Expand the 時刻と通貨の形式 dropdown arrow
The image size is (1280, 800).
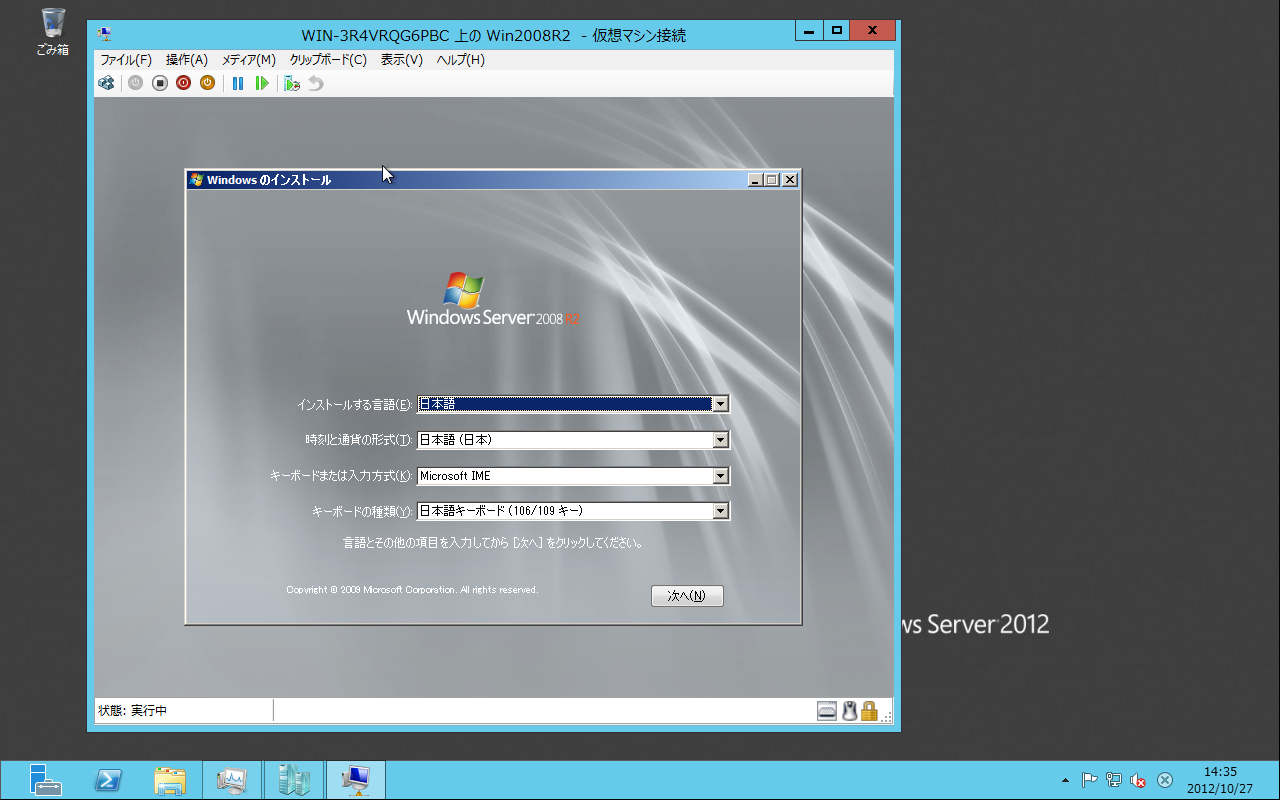(x=720, y=440)
